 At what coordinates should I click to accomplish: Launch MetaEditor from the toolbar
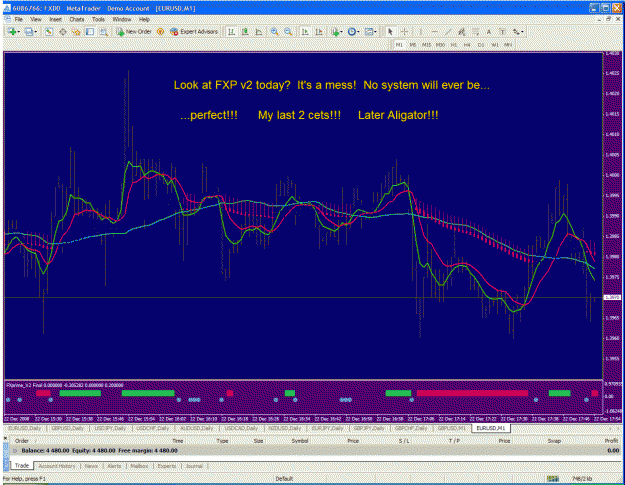tap(160, 32)
